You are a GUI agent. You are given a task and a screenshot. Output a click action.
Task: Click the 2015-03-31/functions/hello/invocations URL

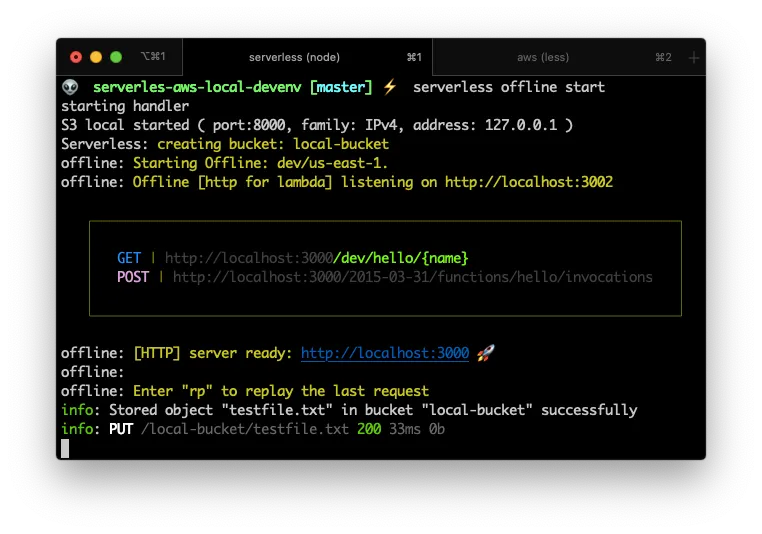(413, 277)
